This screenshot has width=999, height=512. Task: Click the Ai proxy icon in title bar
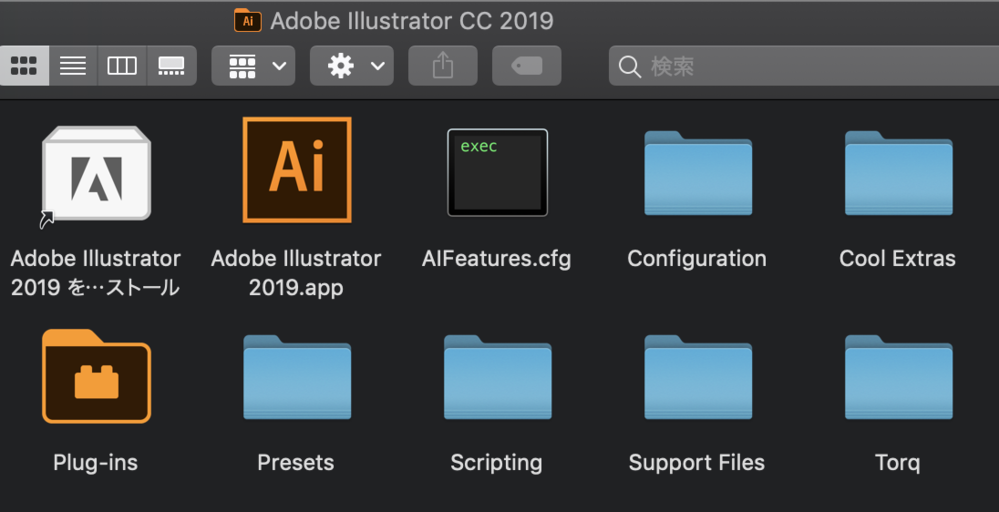tap(247, 20)
